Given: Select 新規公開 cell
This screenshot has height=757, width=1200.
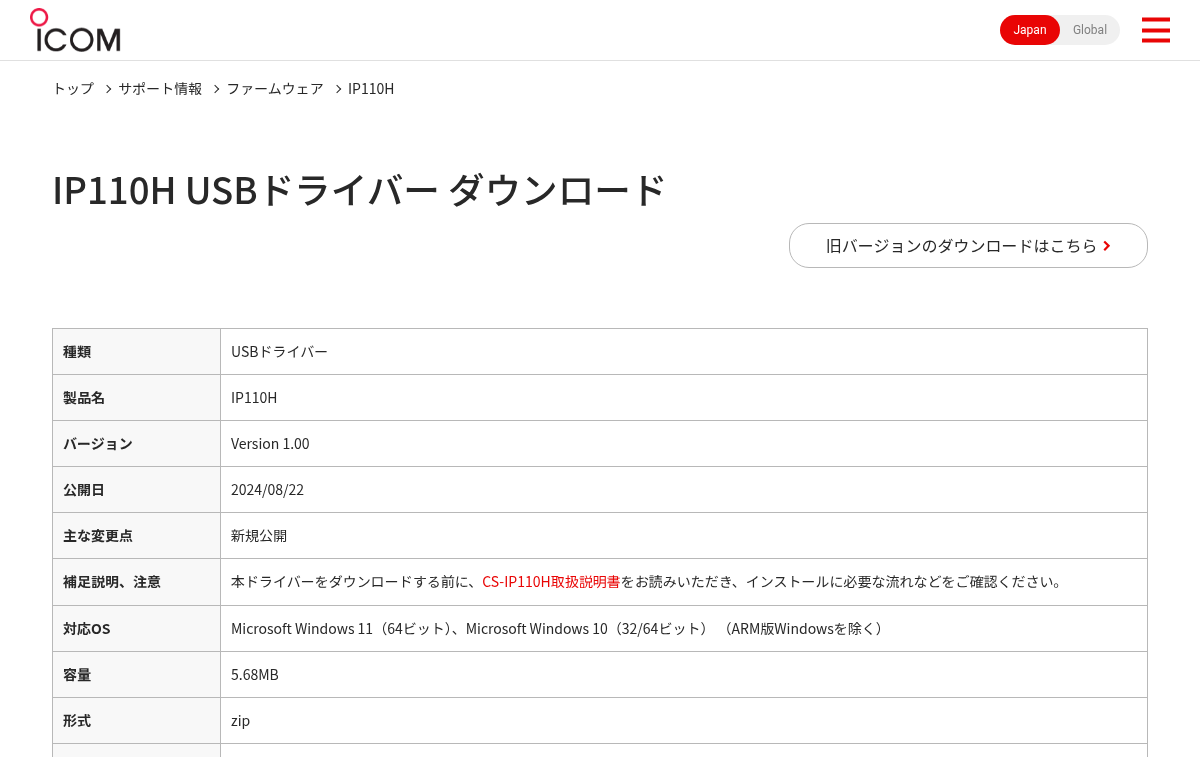Looking at the screenshot, I should pos(684,536).
